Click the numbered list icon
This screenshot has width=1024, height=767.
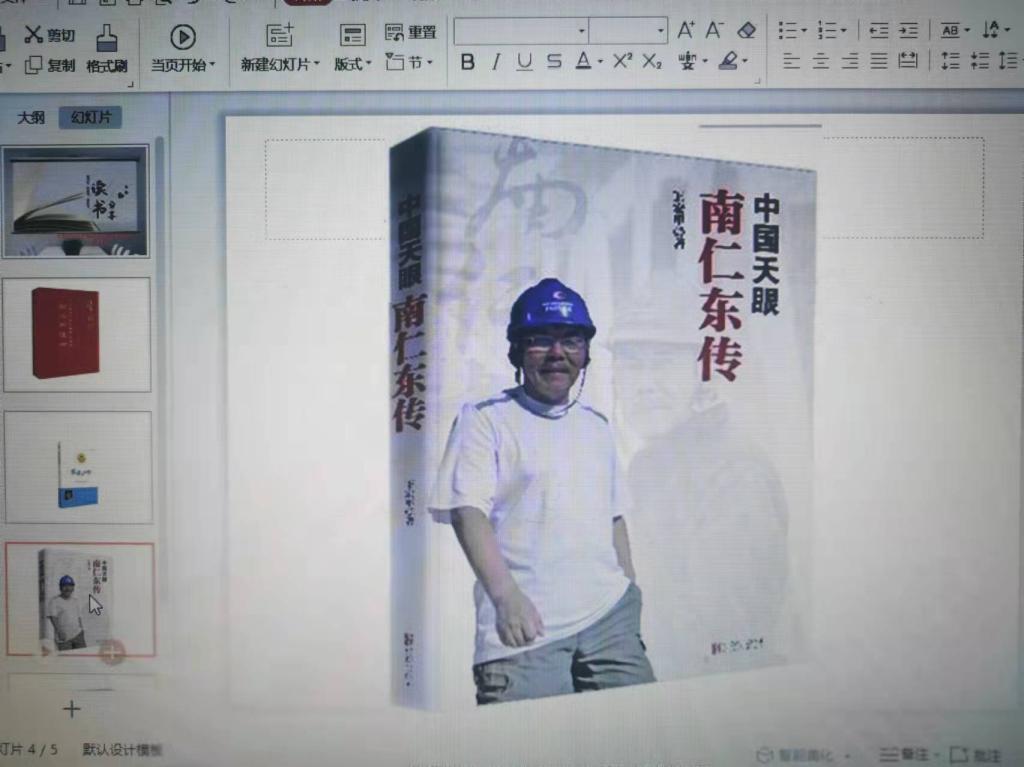pos(827,30)
